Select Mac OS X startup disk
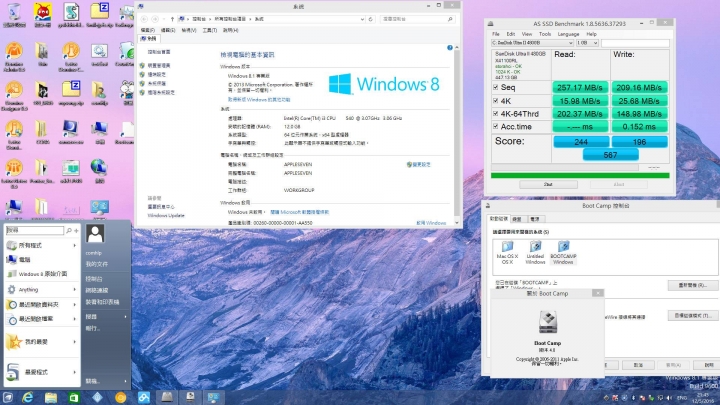Viewport: 720px width, 405px height. pos(507,253)
